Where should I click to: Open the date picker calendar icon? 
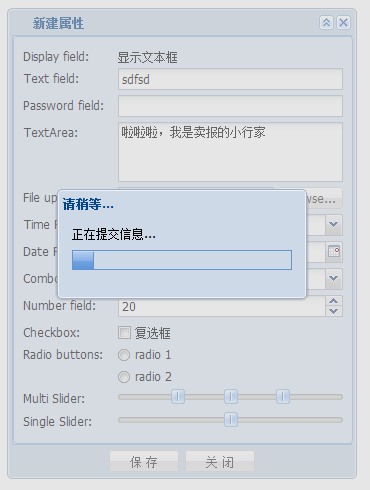[334, 251]
